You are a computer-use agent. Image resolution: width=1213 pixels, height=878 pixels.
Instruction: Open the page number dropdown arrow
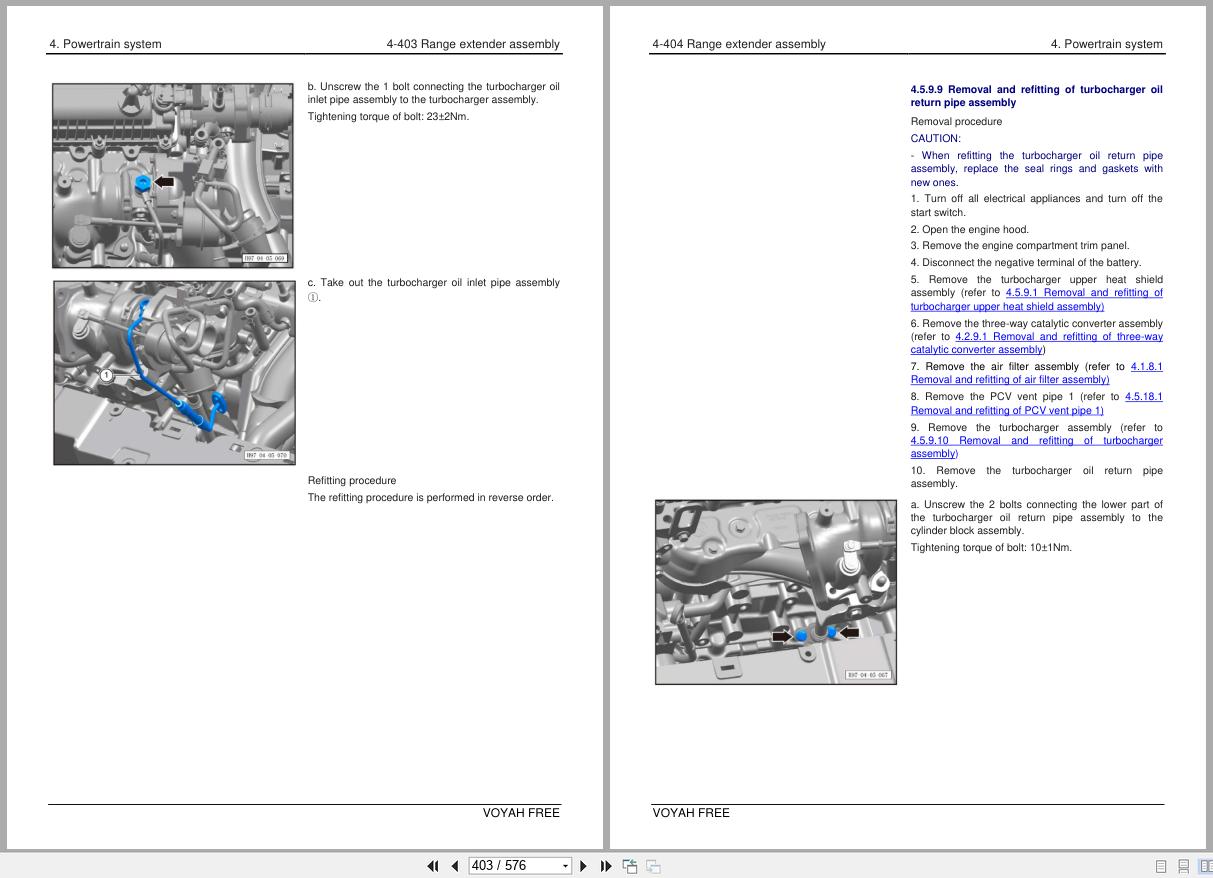click(x=565, y=866)
